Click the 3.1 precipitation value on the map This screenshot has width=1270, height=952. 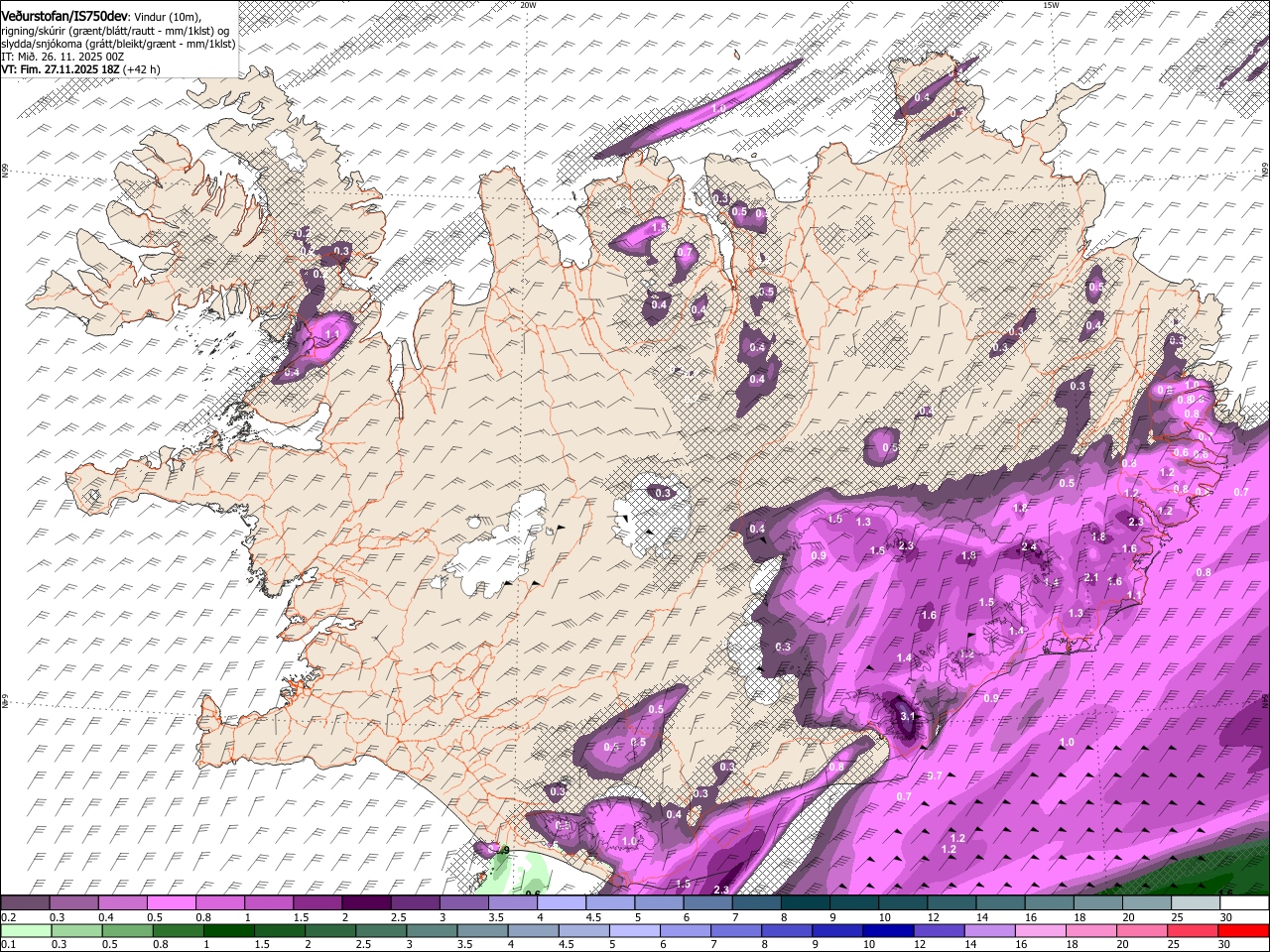[x=907, y=716]
